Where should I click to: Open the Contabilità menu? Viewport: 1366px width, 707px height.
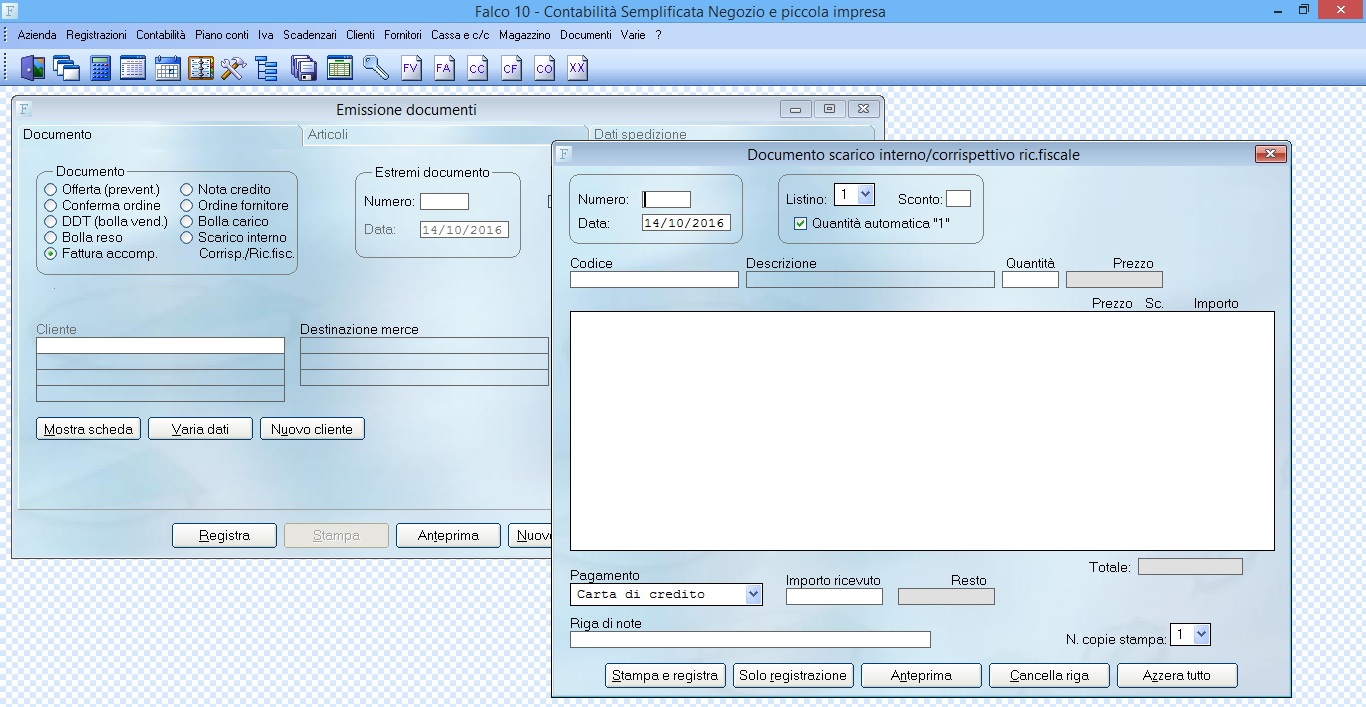pyautogui.click(x=161, y=35)
